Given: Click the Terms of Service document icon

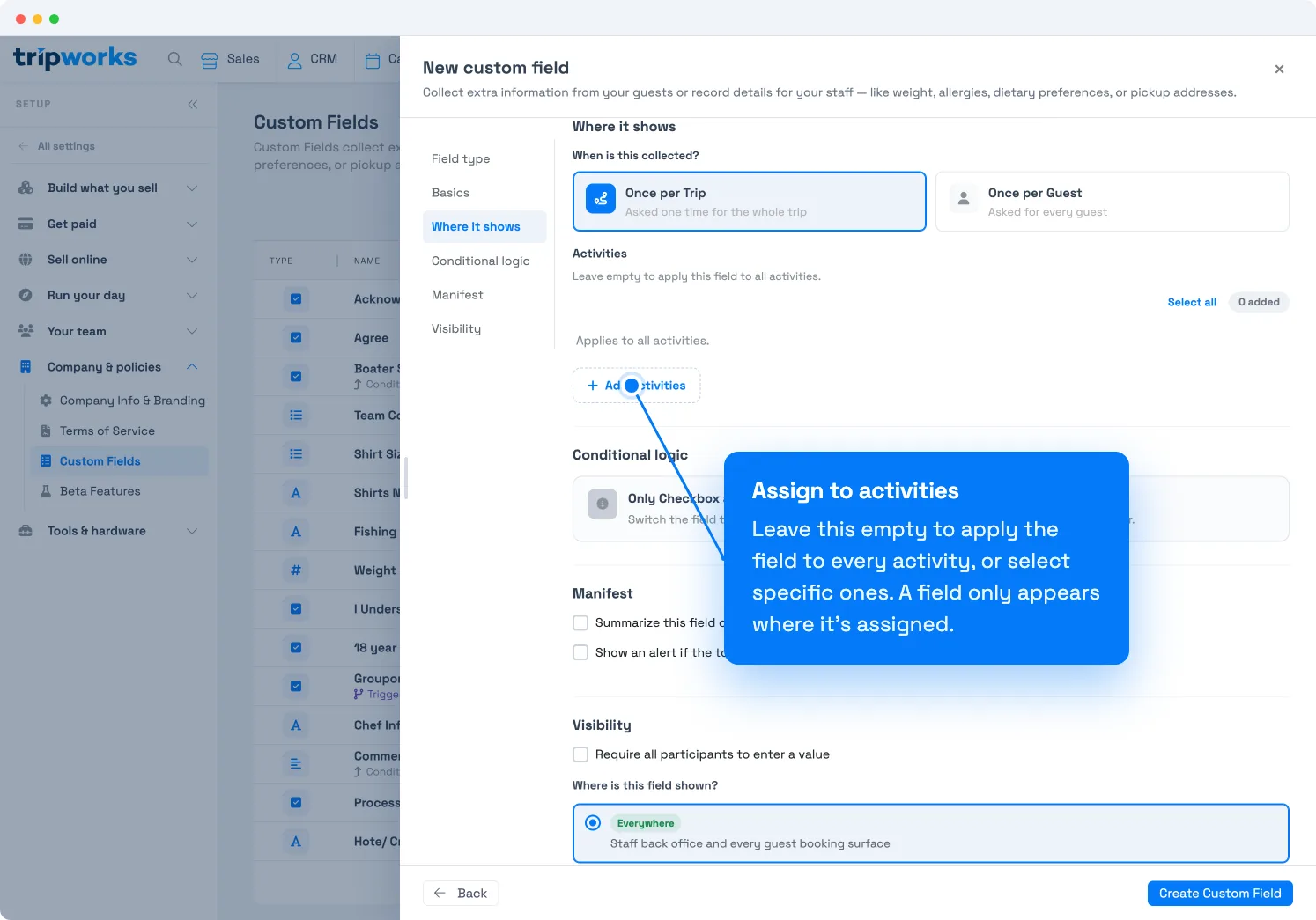Looking at the screenshot, I should point(46,431).
